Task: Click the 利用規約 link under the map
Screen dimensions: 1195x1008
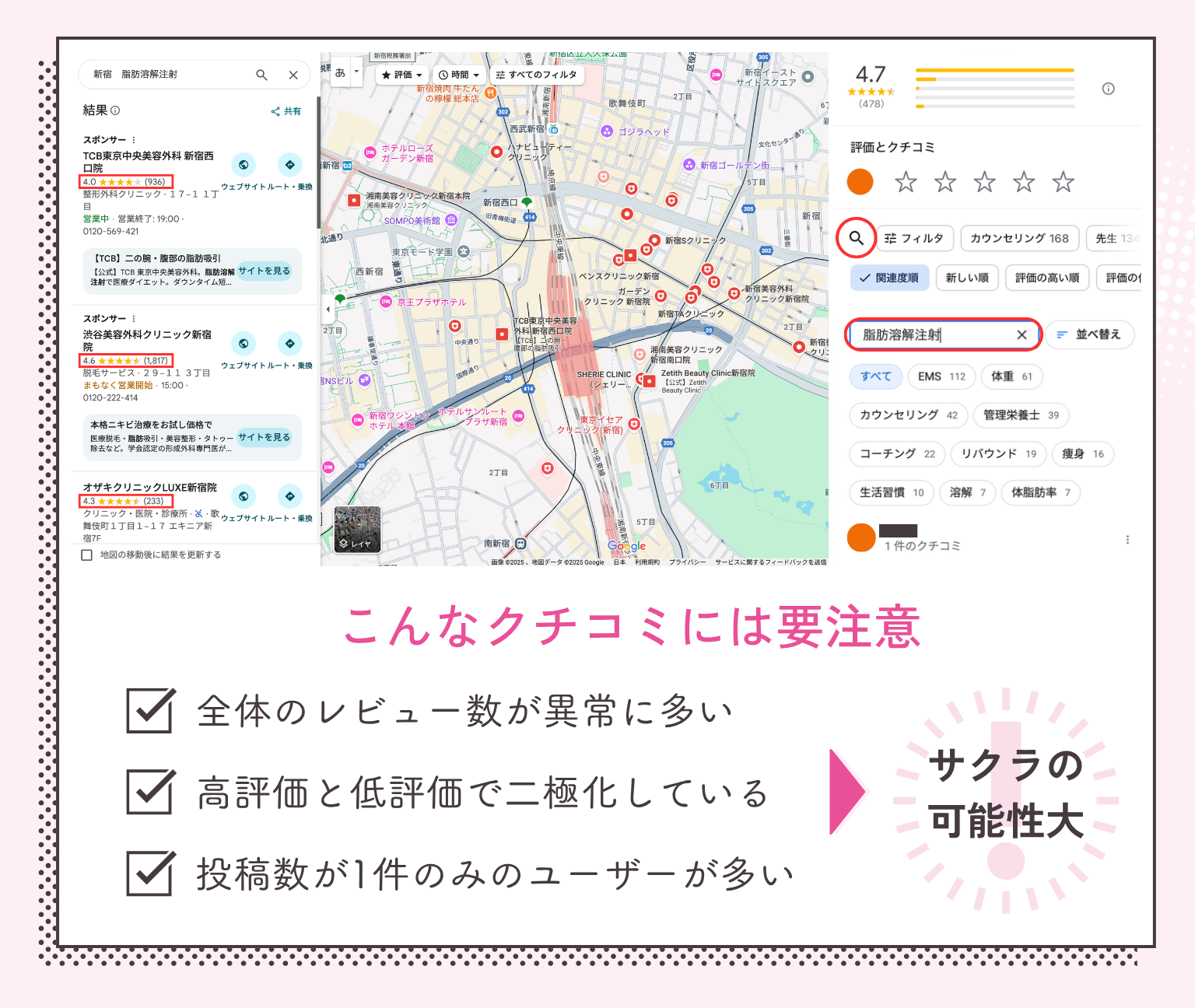Action: point(647,562)
